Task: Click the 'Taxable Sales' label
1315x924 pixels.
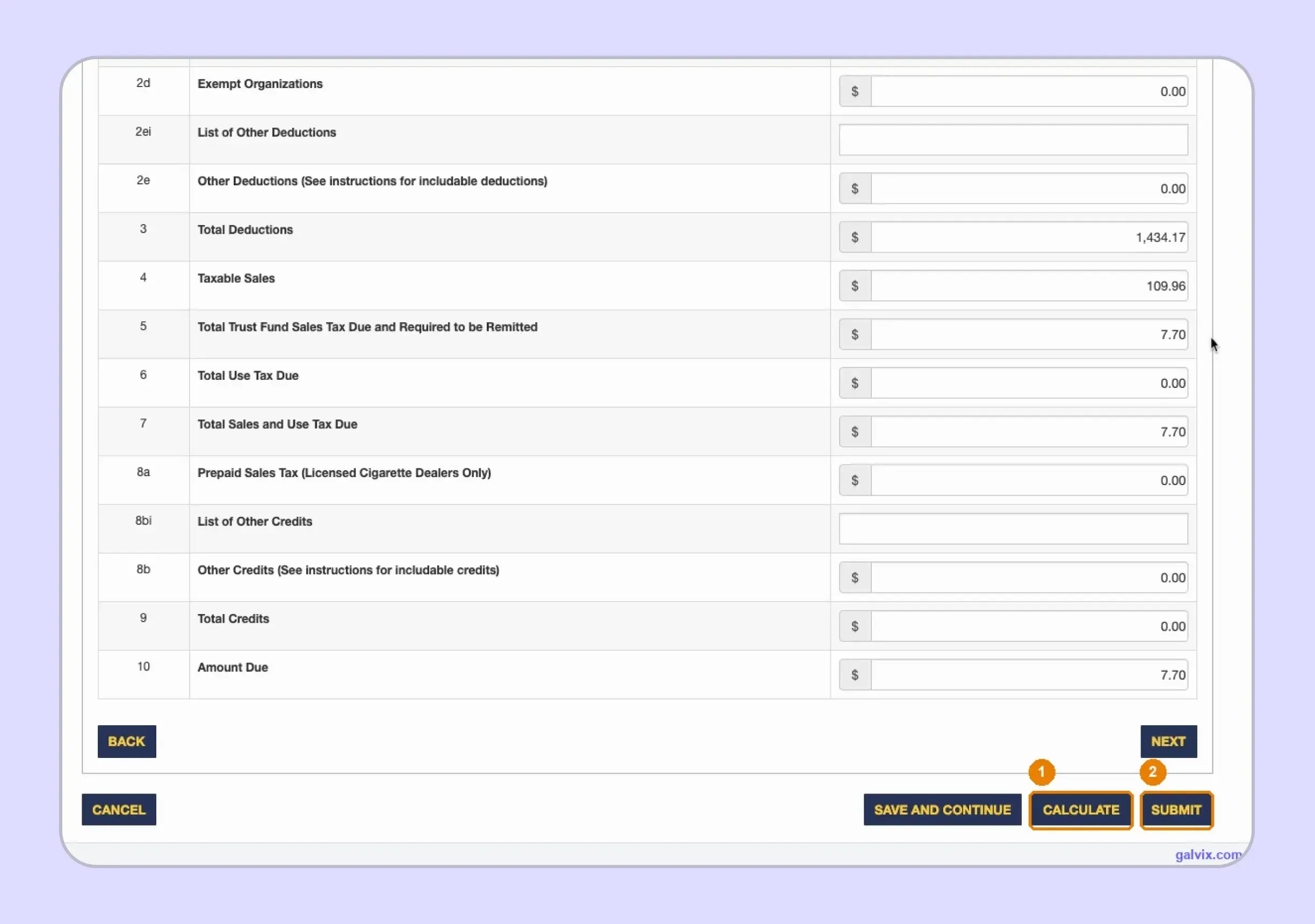Action: pos(236,278)
